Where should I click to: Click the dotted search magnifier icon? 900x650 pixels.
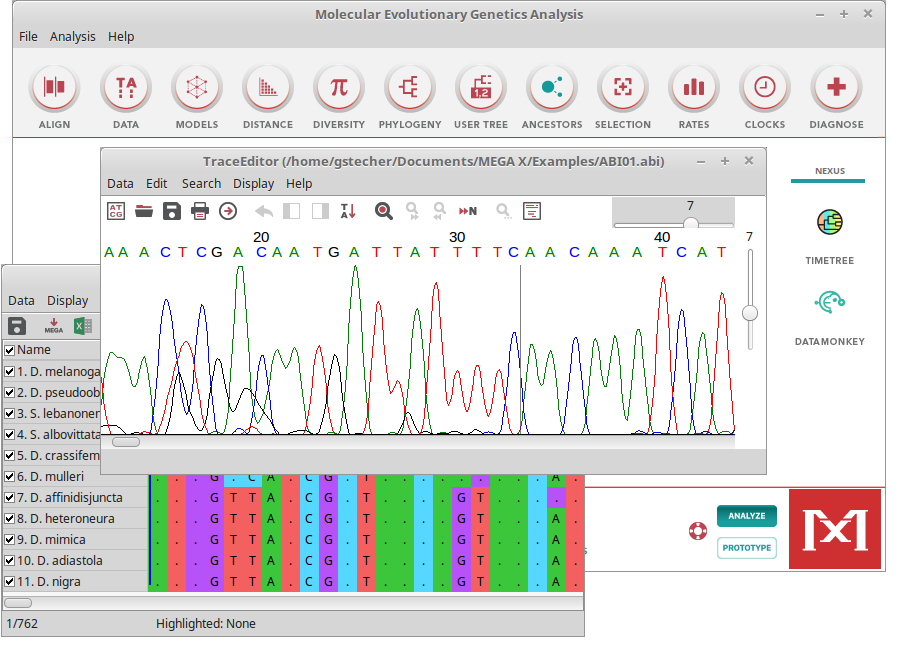pos(503,211)
